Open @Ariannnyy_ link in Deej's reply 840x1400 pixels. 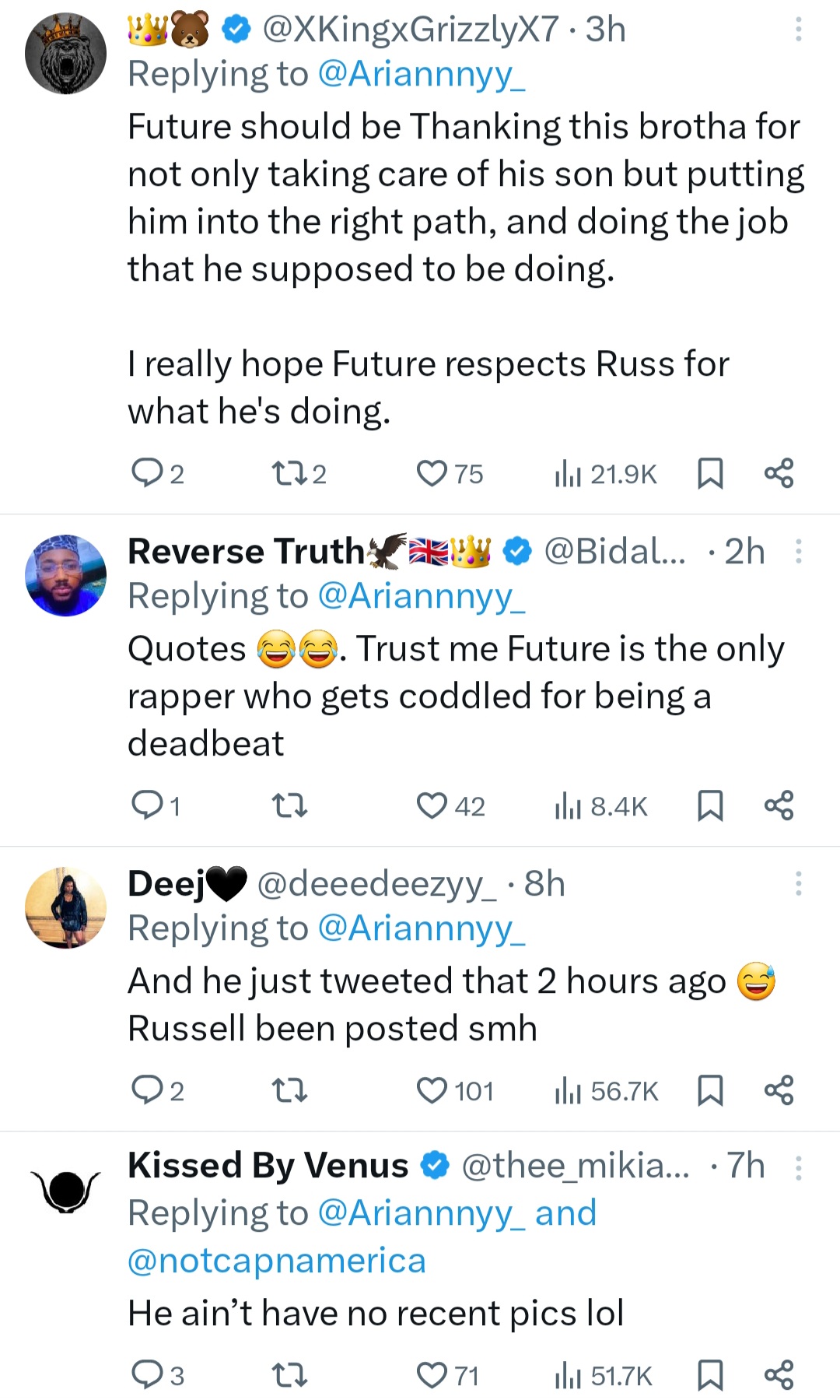pos(422,928)
